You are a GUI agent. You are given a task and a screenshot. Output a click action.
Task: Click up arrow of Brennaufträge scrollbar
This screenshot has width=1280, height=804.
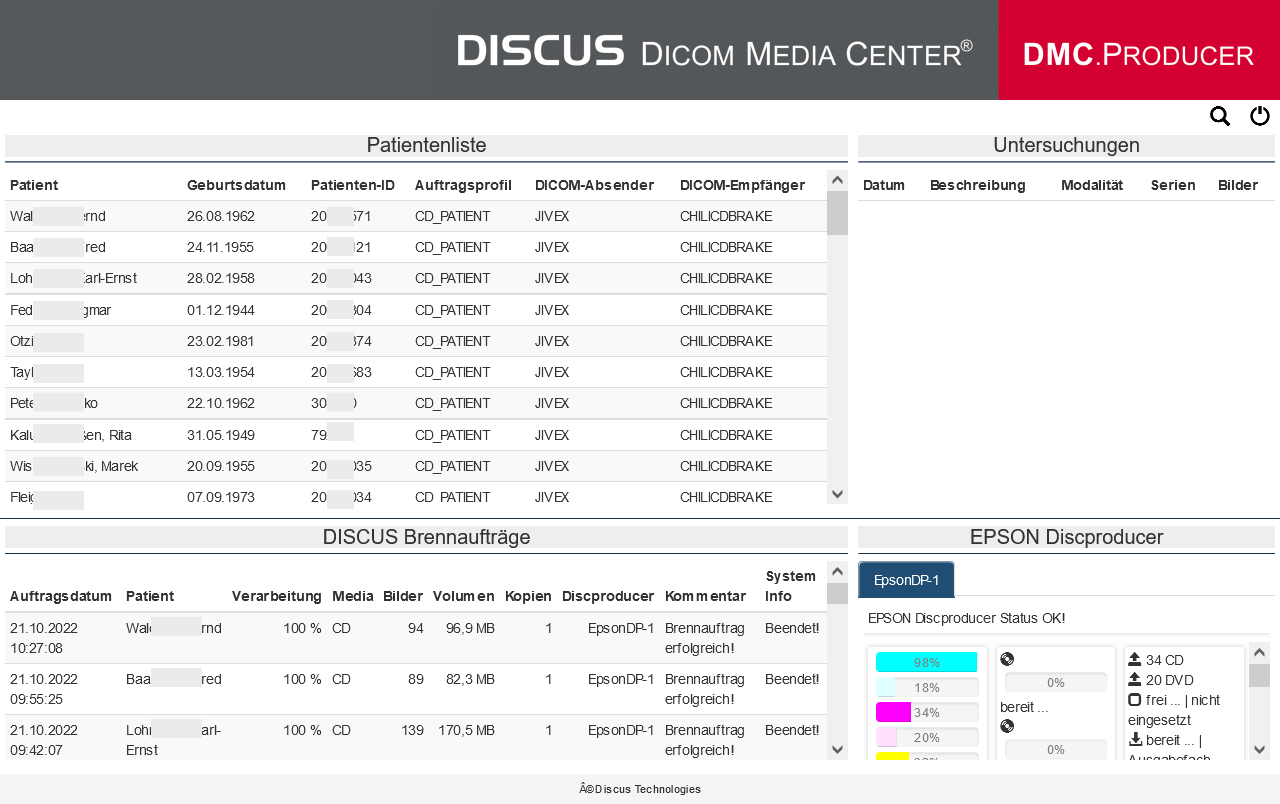click(837, 572)
